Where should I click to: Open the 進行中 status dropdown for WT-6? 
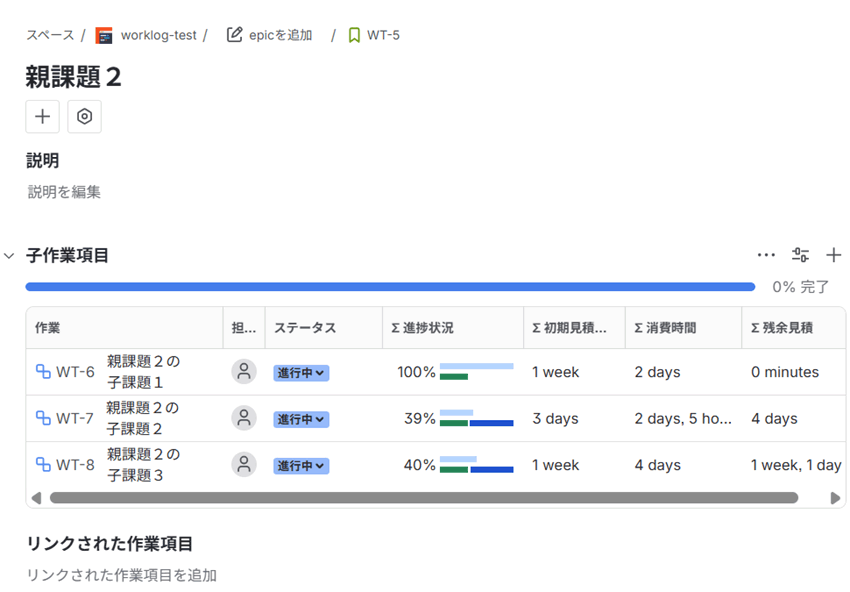[x=301, y=373]
